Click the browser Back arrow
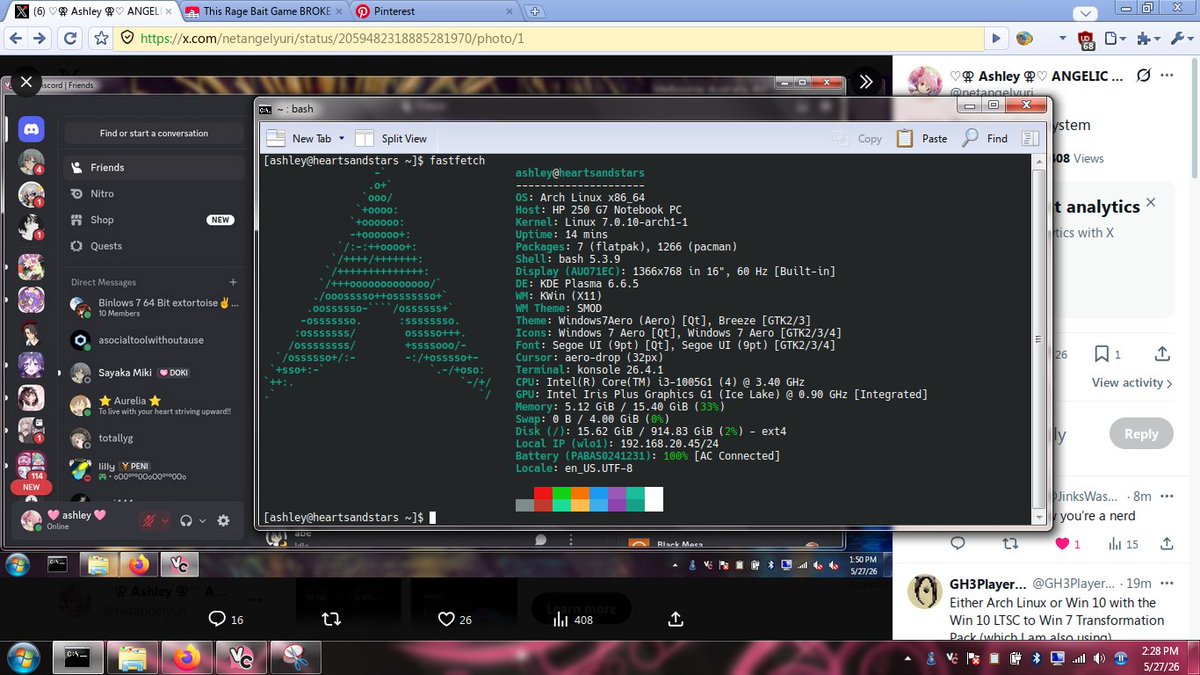This screenshot has height=675, width=1200. [x=14, y=38]
